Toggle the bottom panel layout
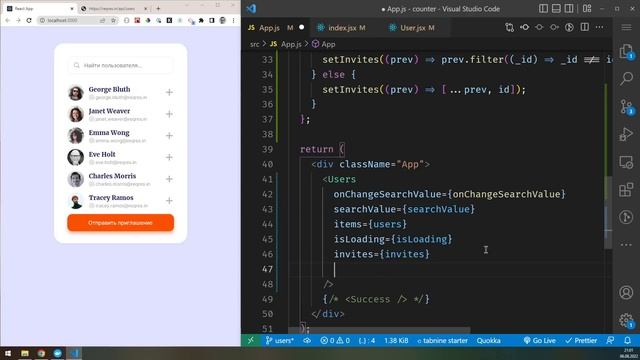 pyautogui.click(x=556, y=9)
